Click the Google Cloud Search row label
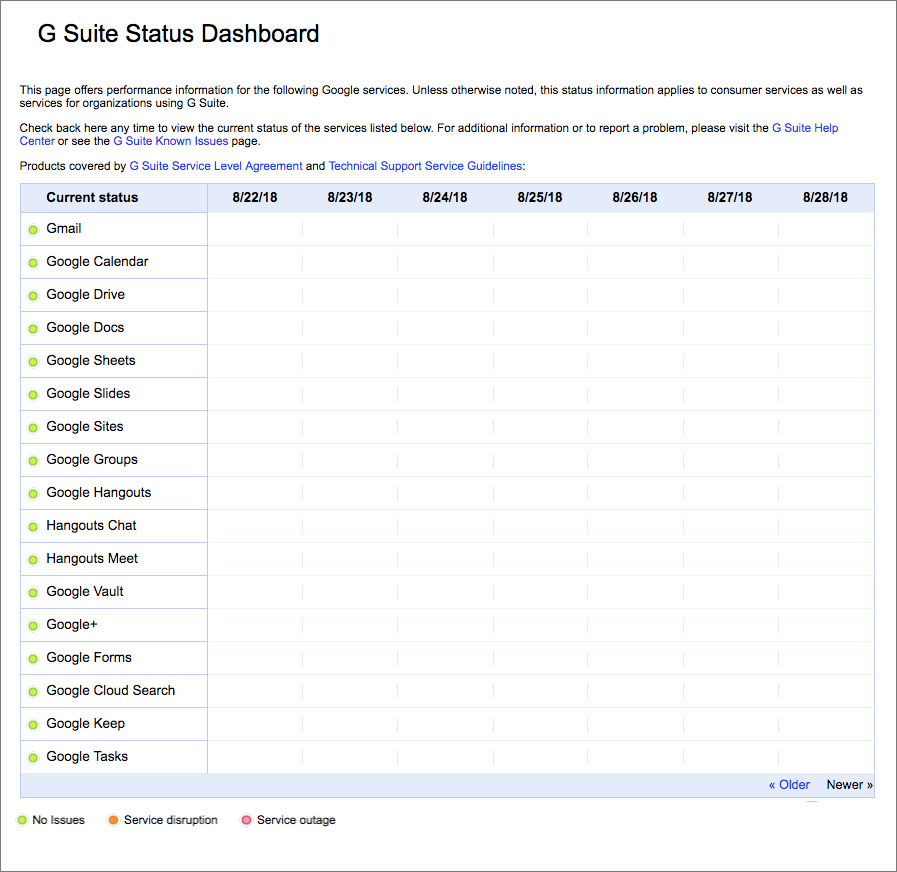897x872 pixels. pos(110,691)
